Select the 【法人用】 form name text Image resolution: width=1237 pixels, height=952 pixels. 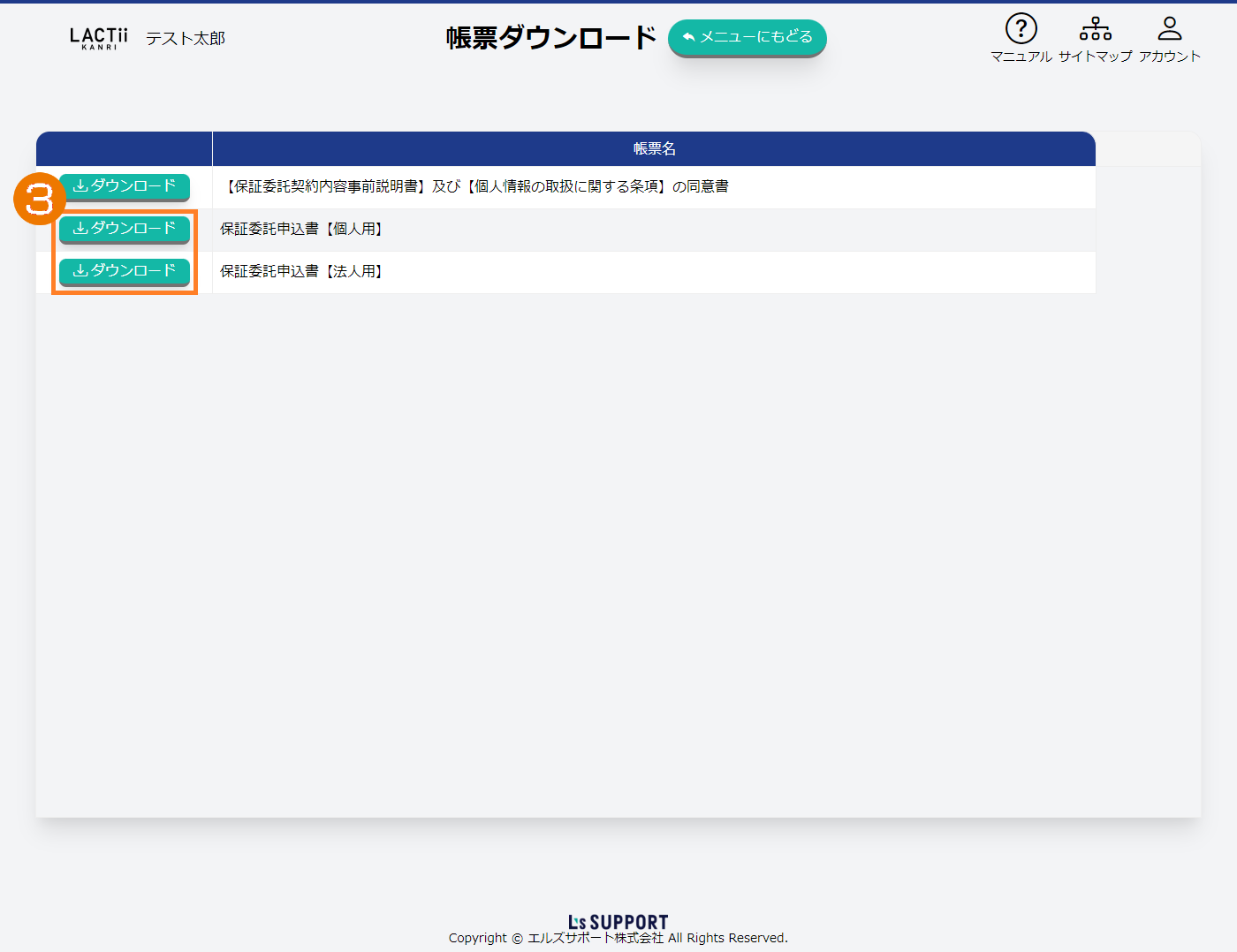point(302,272)
